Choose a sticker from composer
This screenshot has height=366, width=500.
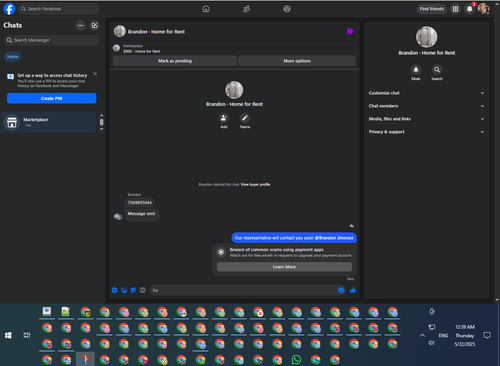(x=133, y=290)
